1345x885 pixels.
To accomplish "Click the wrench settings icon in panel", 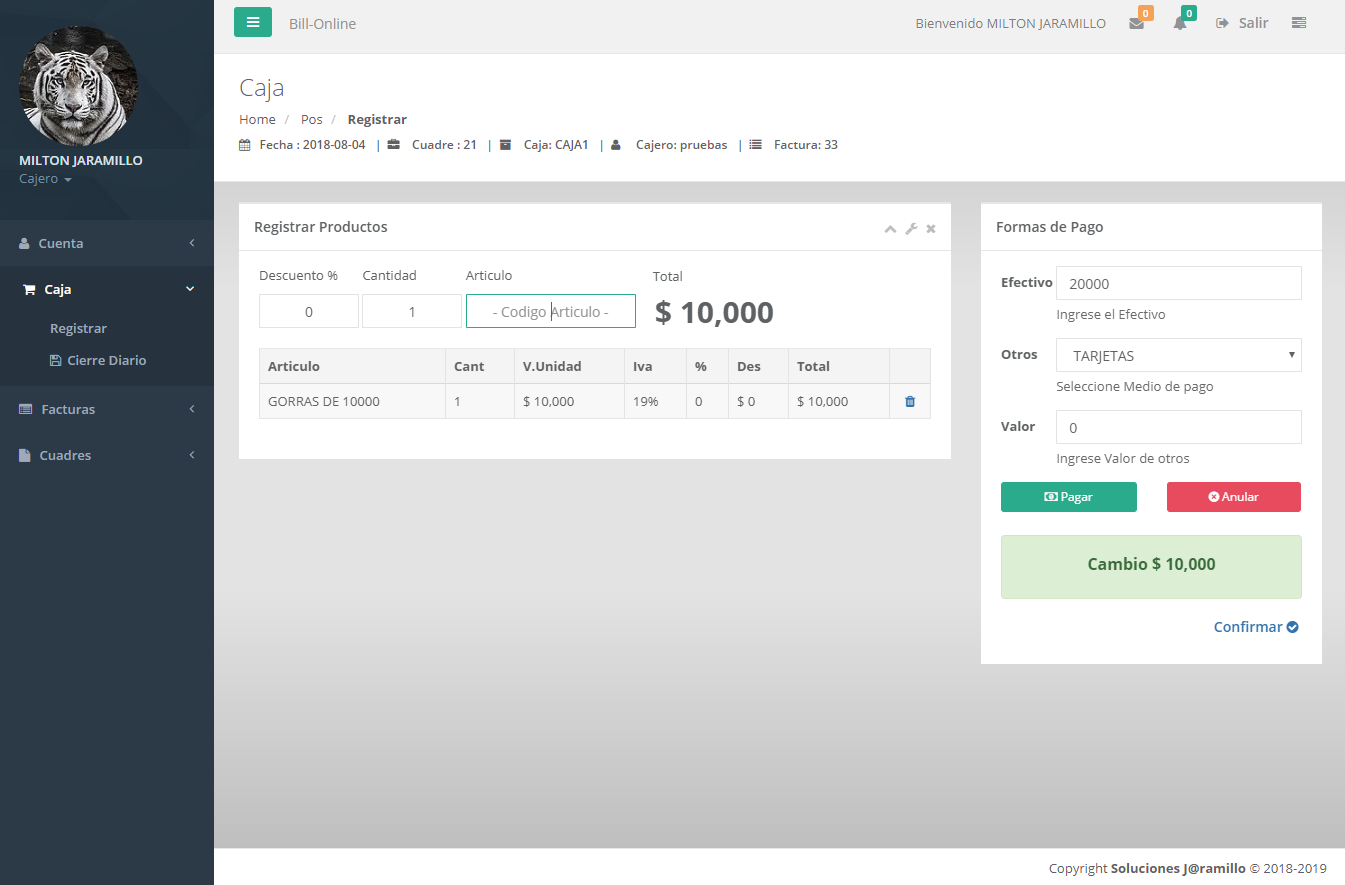I will coord(911,229).
